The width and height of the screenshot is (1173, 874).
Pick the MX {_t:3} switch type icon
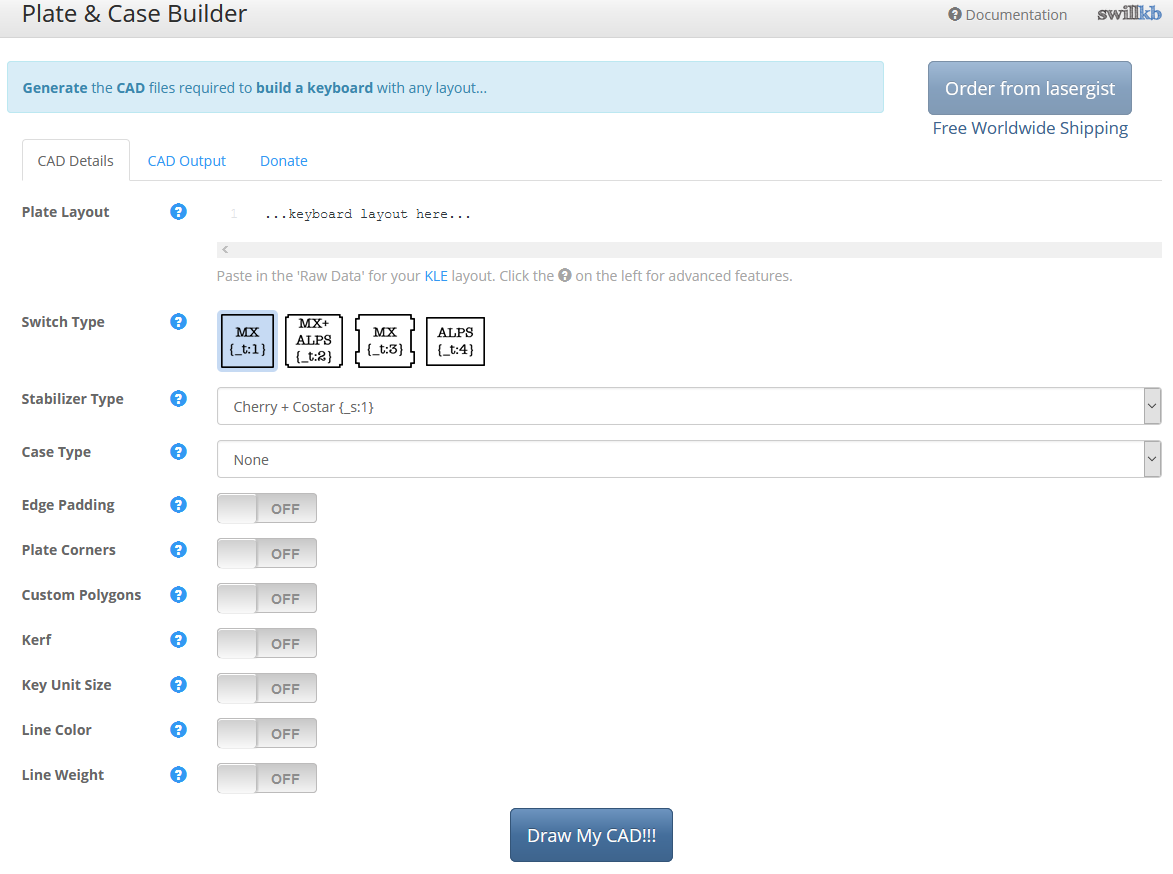385,341
